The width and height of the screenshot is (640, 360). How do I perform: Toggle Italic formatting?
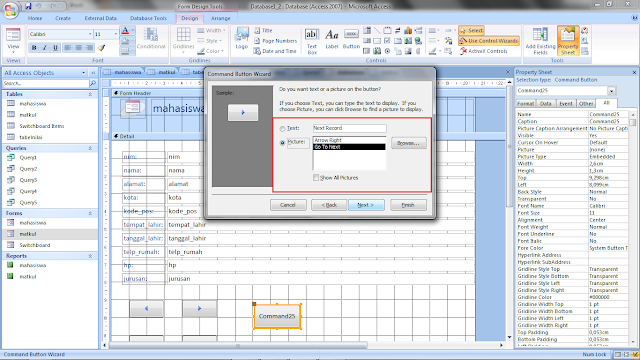(x=45, y=48)
